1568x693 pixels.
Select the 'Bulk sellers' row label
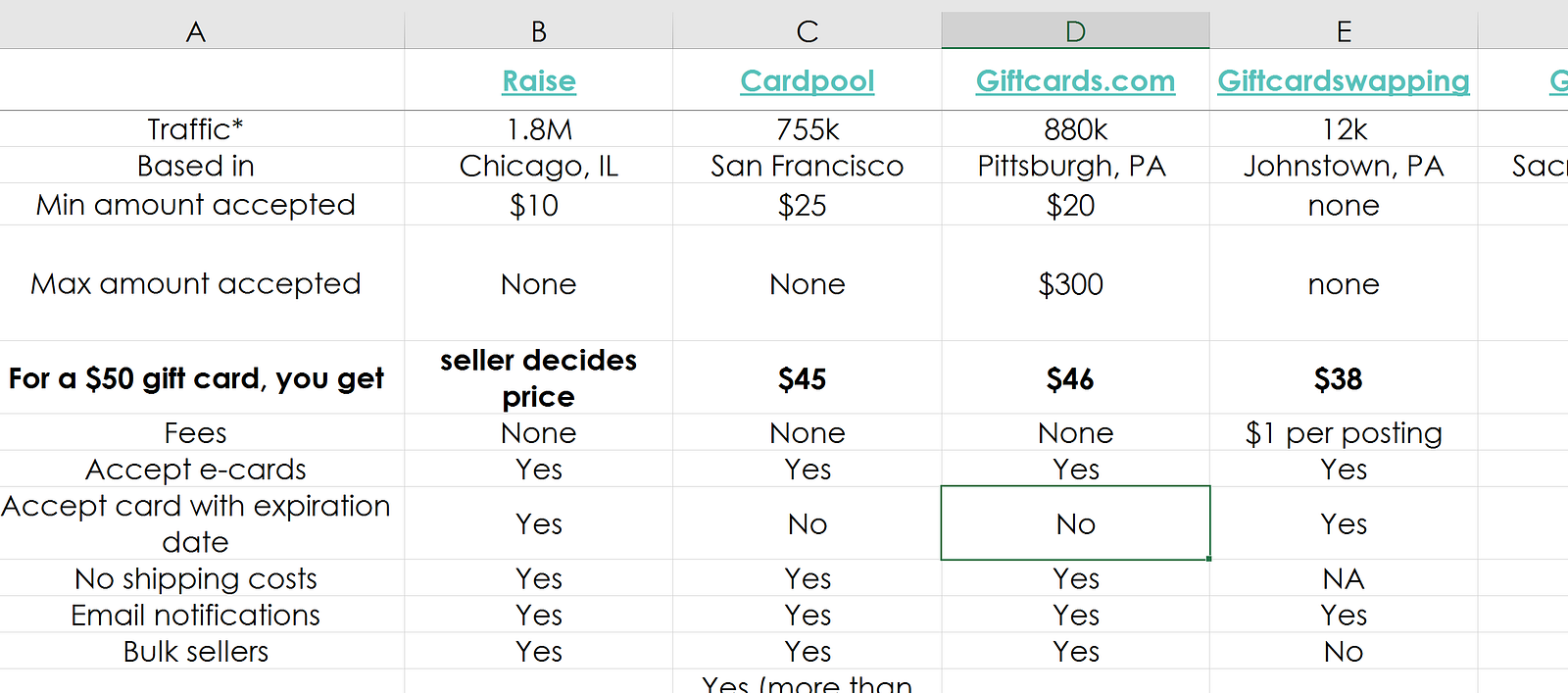tap(196, 652)
